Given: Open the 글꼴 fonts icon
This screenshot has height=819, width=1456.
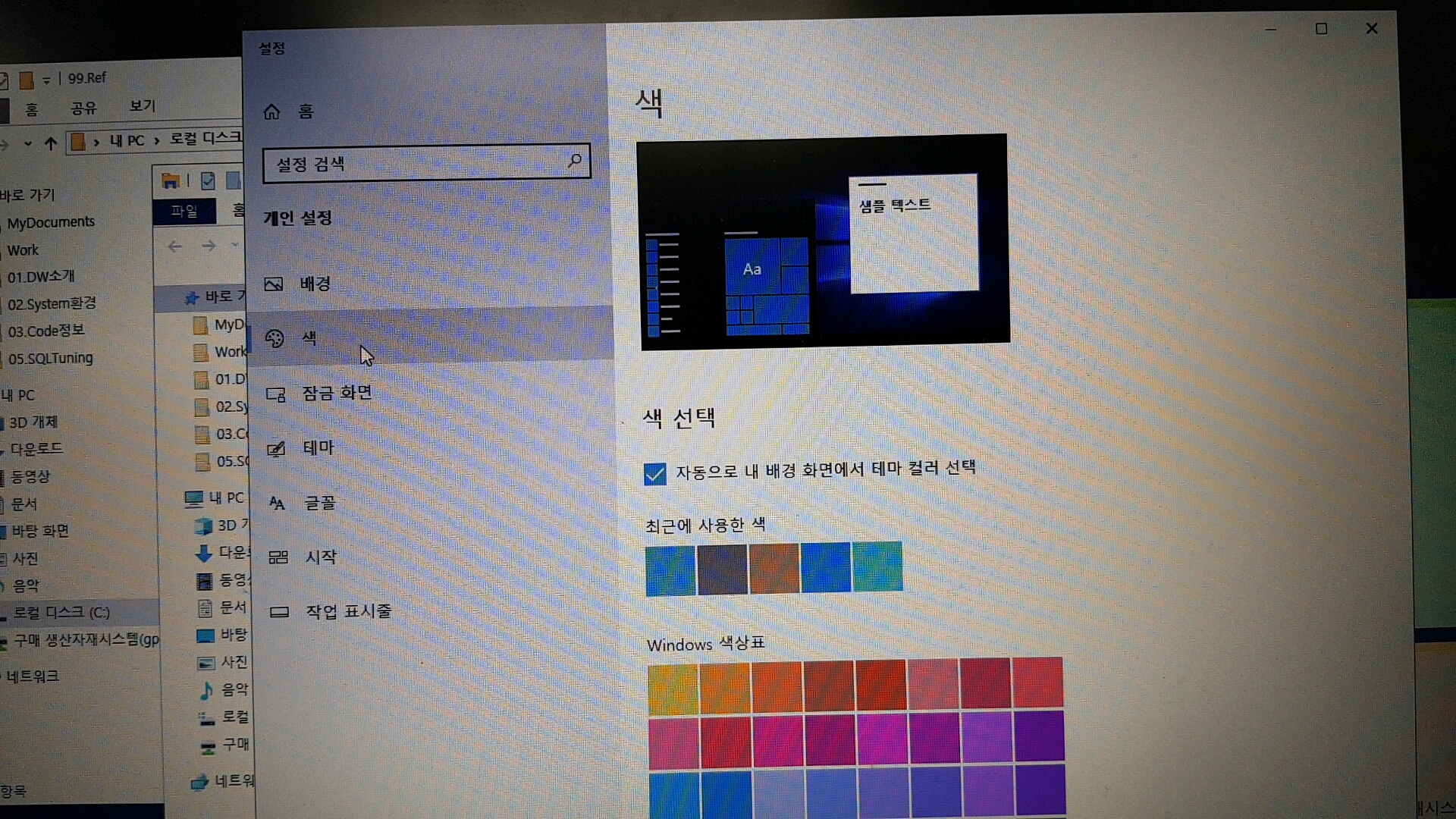Looking at the screenshot, I should [277, 504].
